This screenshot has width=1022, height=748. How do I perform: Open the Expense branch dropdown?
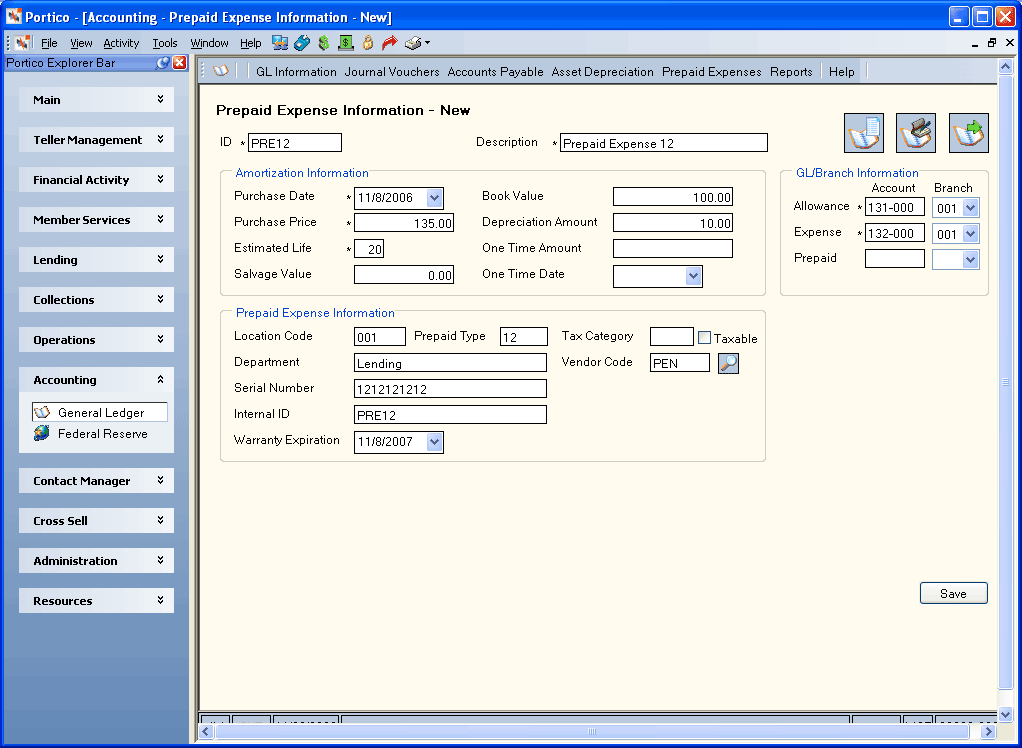(x=971, y=234)
